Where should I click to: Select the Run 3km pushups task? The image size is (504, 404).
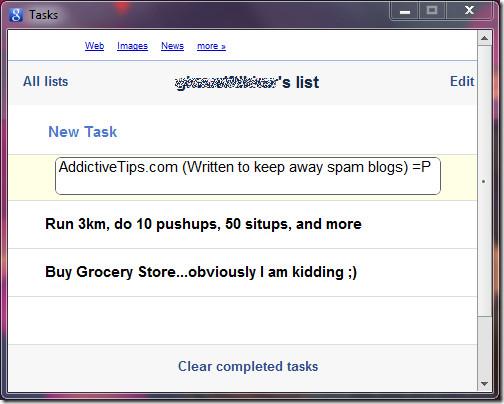pos(243,224)
